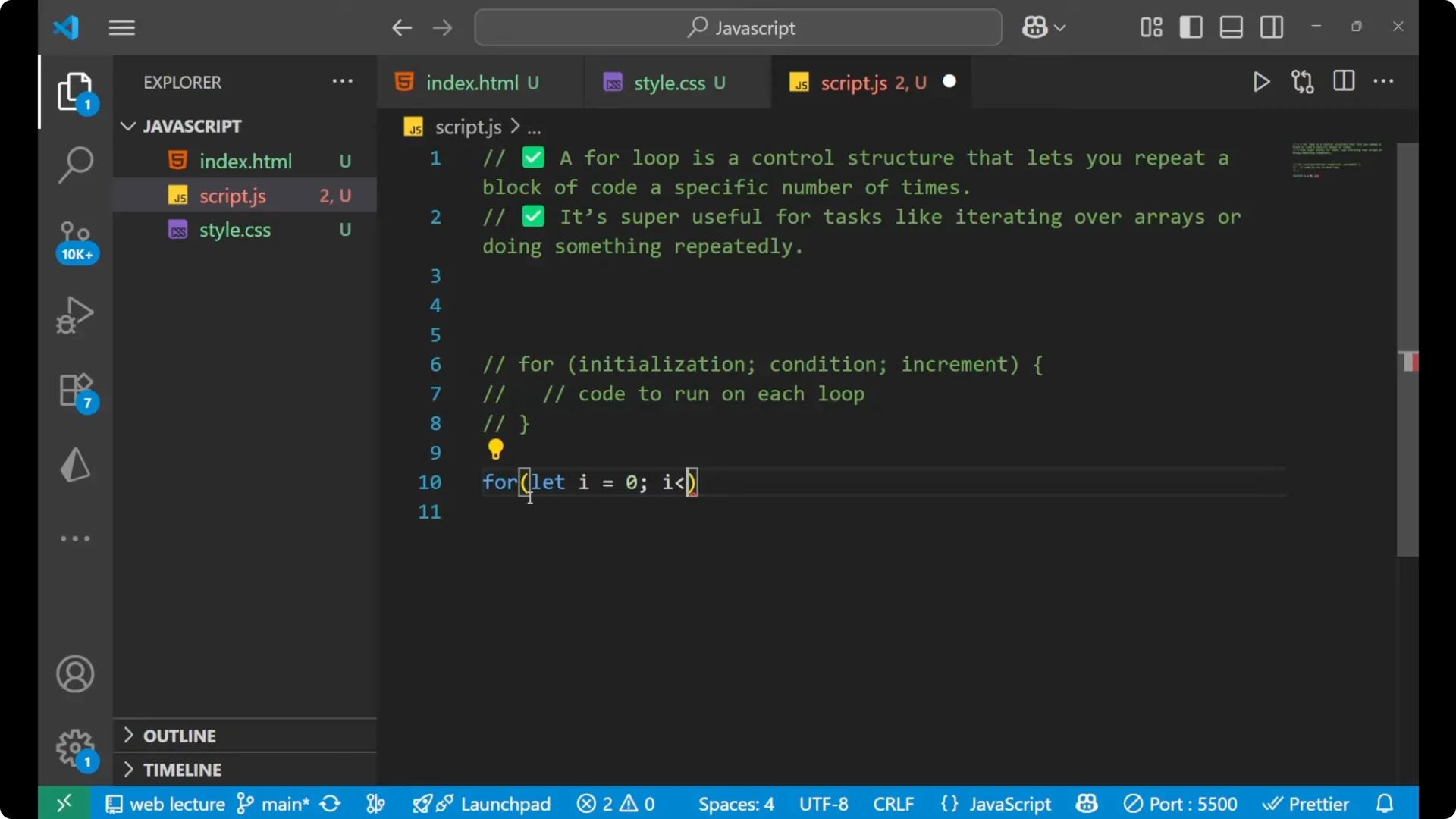1456x819 pixels.
Task: Click Port : 5500 in the status bar
Action: (x=1181, y=803)
